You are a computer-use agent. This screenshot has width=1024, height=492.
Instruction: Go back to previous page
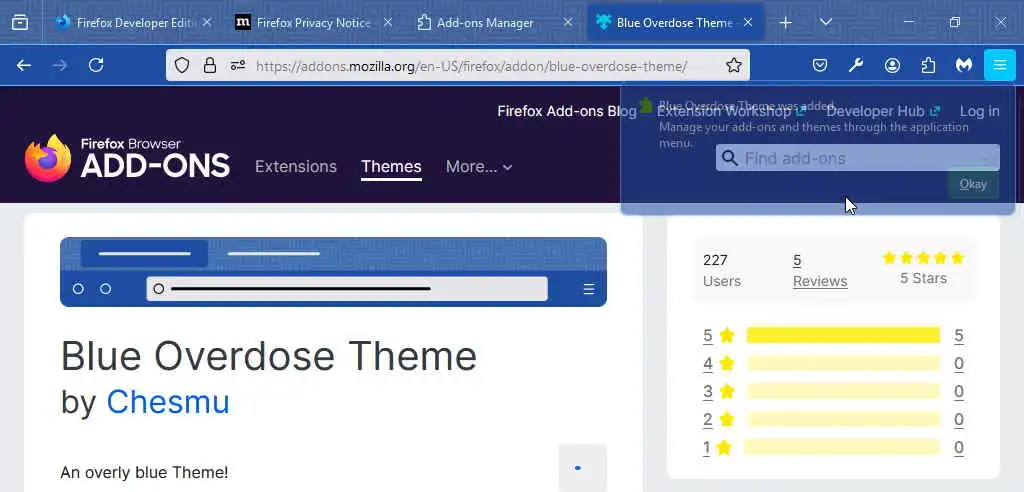point(24,65)
